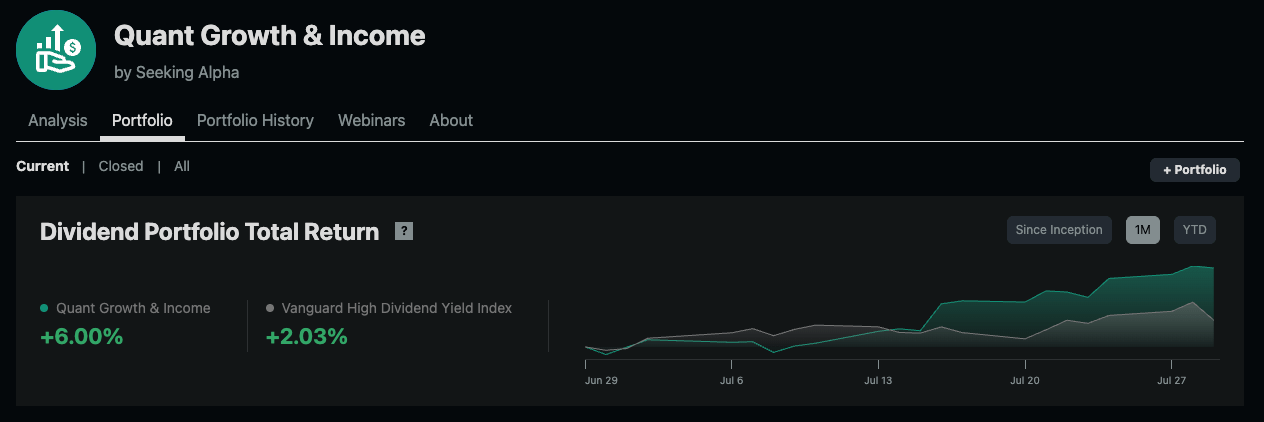
Task: Switch to Portfolio History tab
Action: point(255,120)
